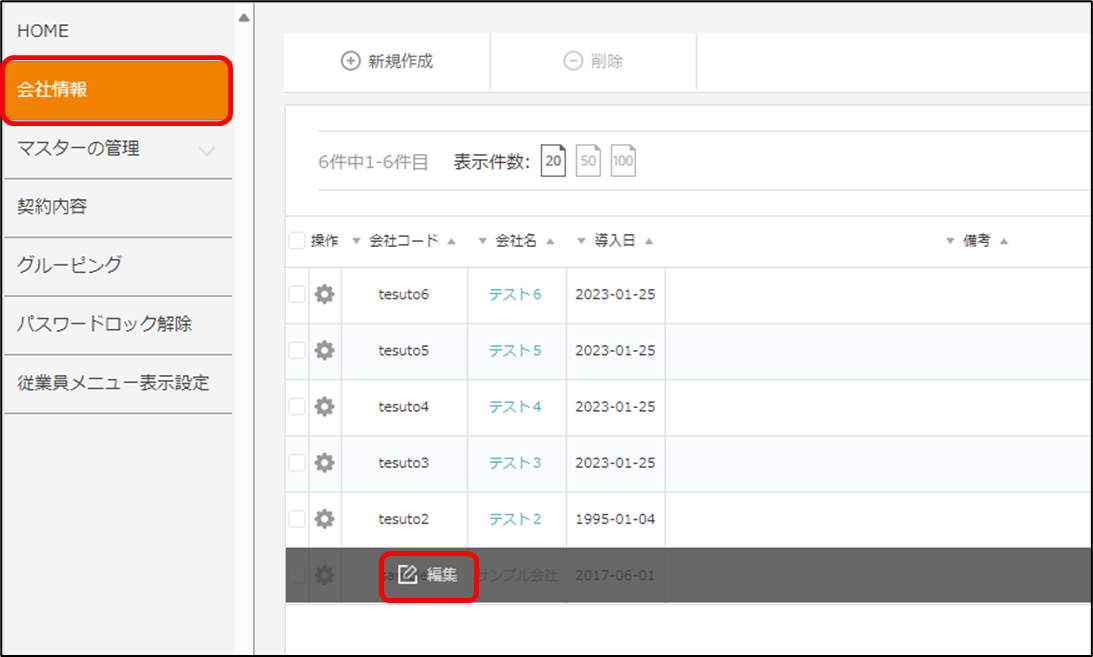
Task: Open 契約内容 in the sidebar
Action: click(x=52, y=207)
